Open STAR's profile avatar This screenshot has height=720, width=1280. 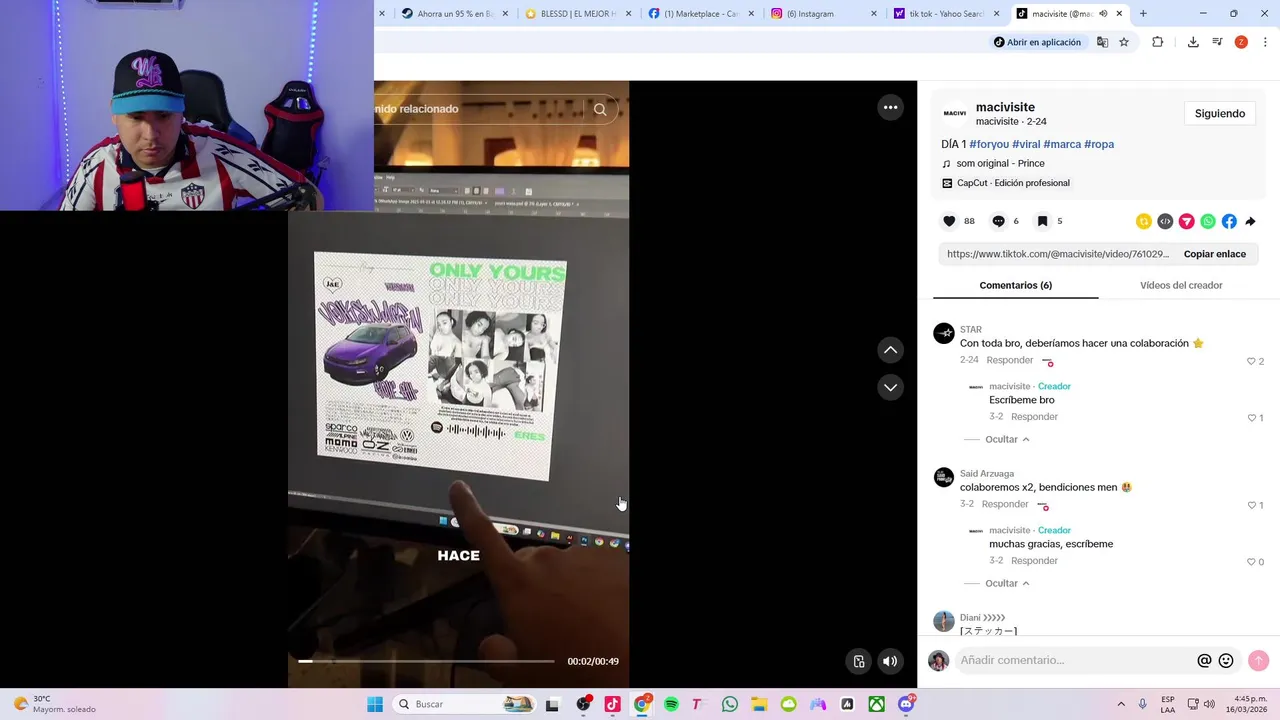pos(944,333)
